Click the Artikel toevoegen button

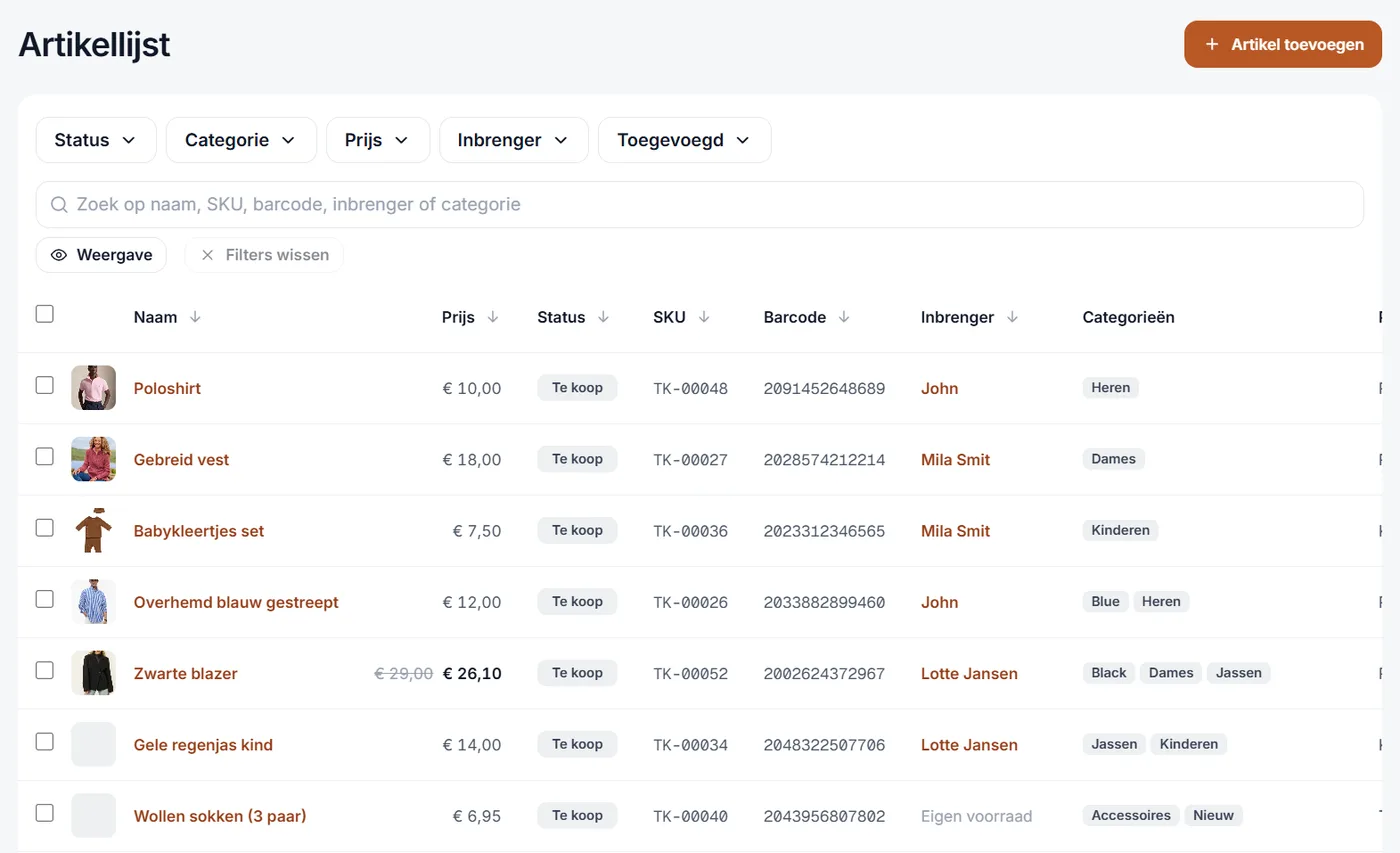1283,44
